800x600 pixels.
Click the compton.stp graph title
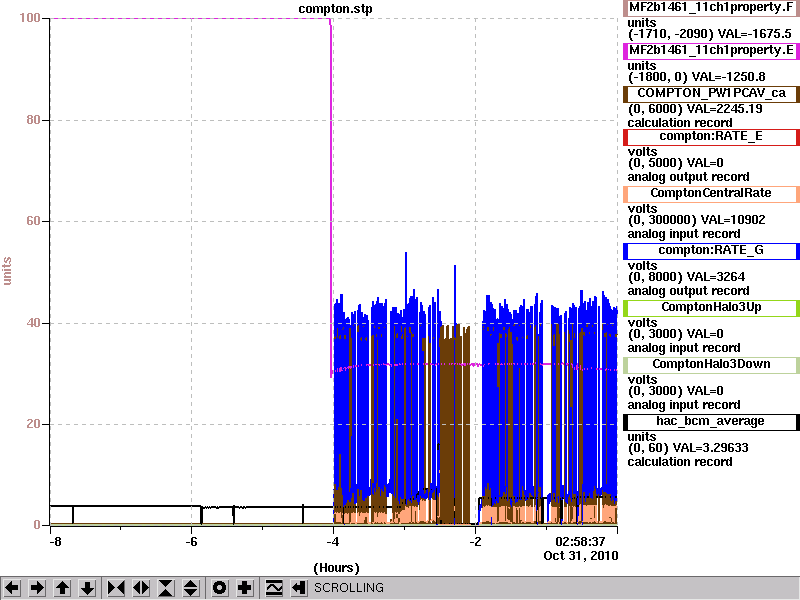(x=335, y=9)
